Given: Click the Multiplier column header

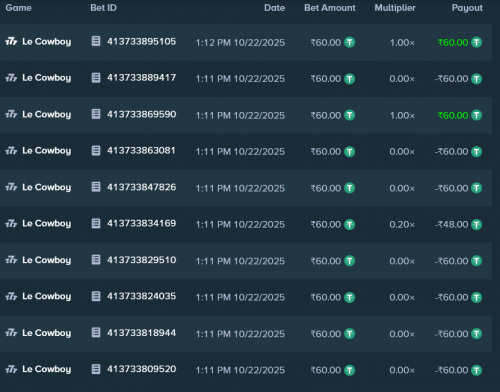Looking at the screenshot, I should point(395,8).
